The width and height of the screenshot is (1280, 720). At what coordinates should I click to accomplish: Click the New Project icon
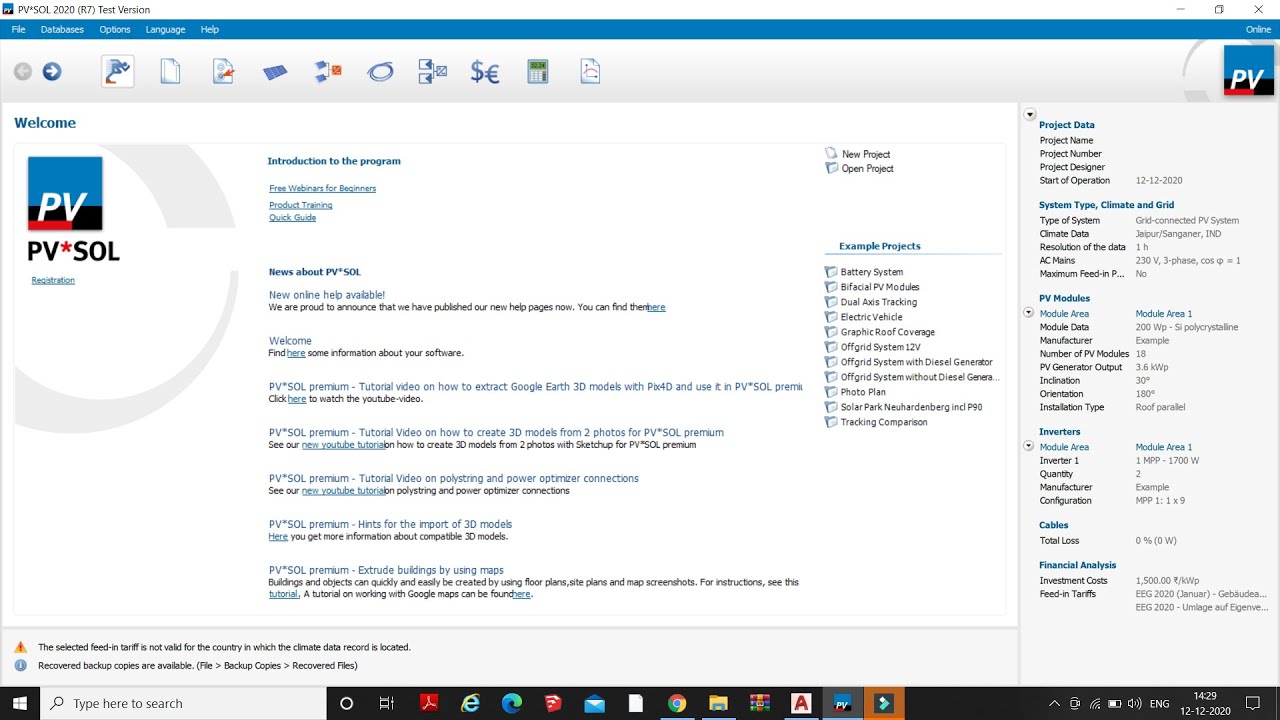831,154
